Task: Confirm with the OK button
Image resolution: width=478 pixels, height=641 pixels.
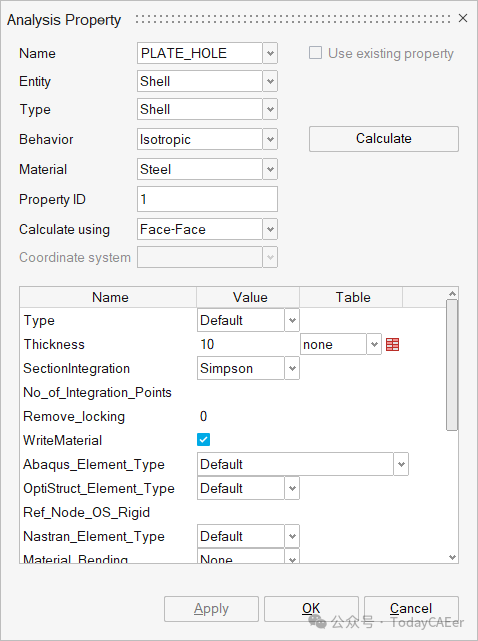Action: click(x=311, y=609)
